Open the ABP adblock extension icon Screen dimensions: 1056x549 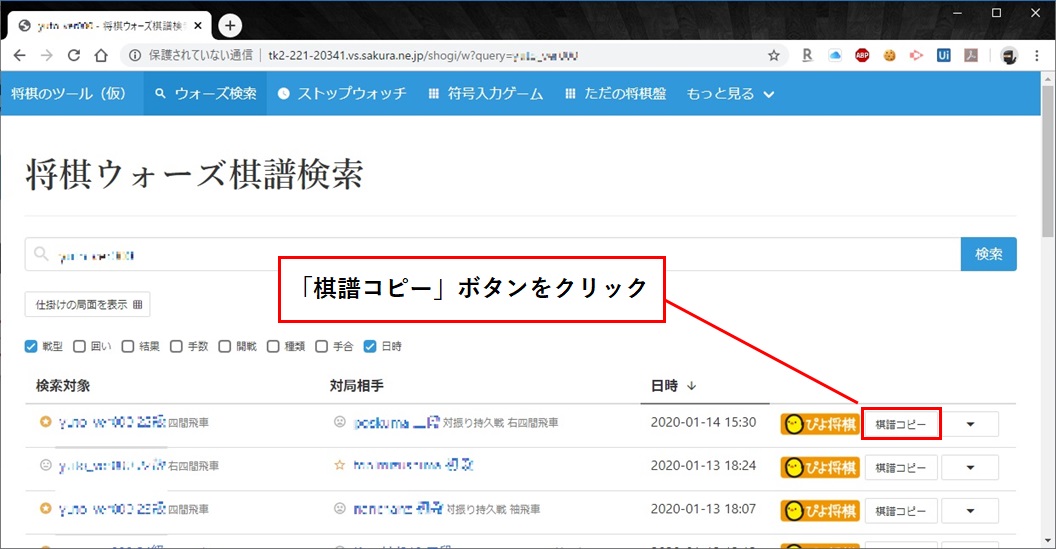click(x=862, y=56)
